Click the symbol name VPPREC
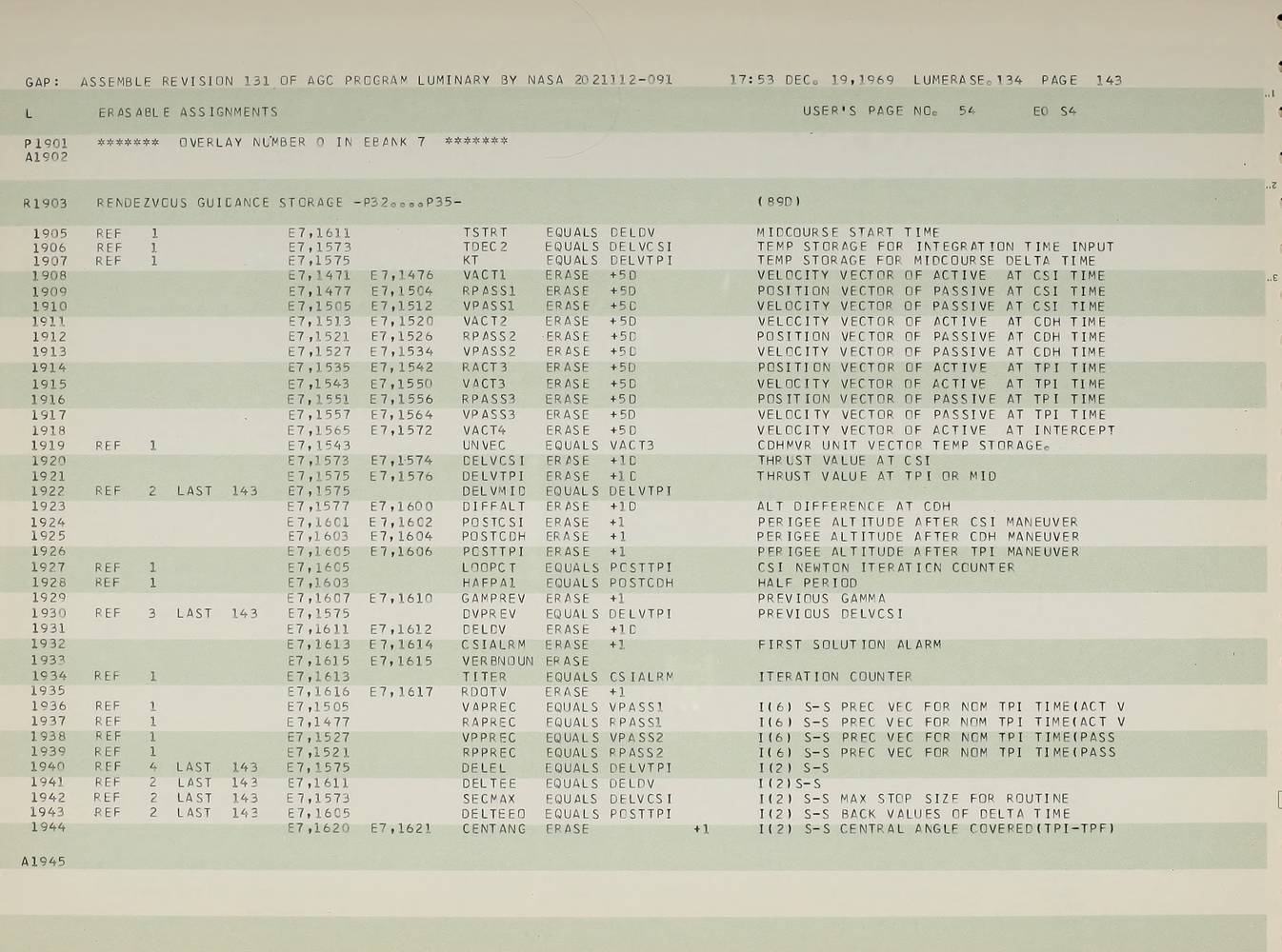Image resolution: width=1282 pixels, height=952 pixels. coord(490,738)
